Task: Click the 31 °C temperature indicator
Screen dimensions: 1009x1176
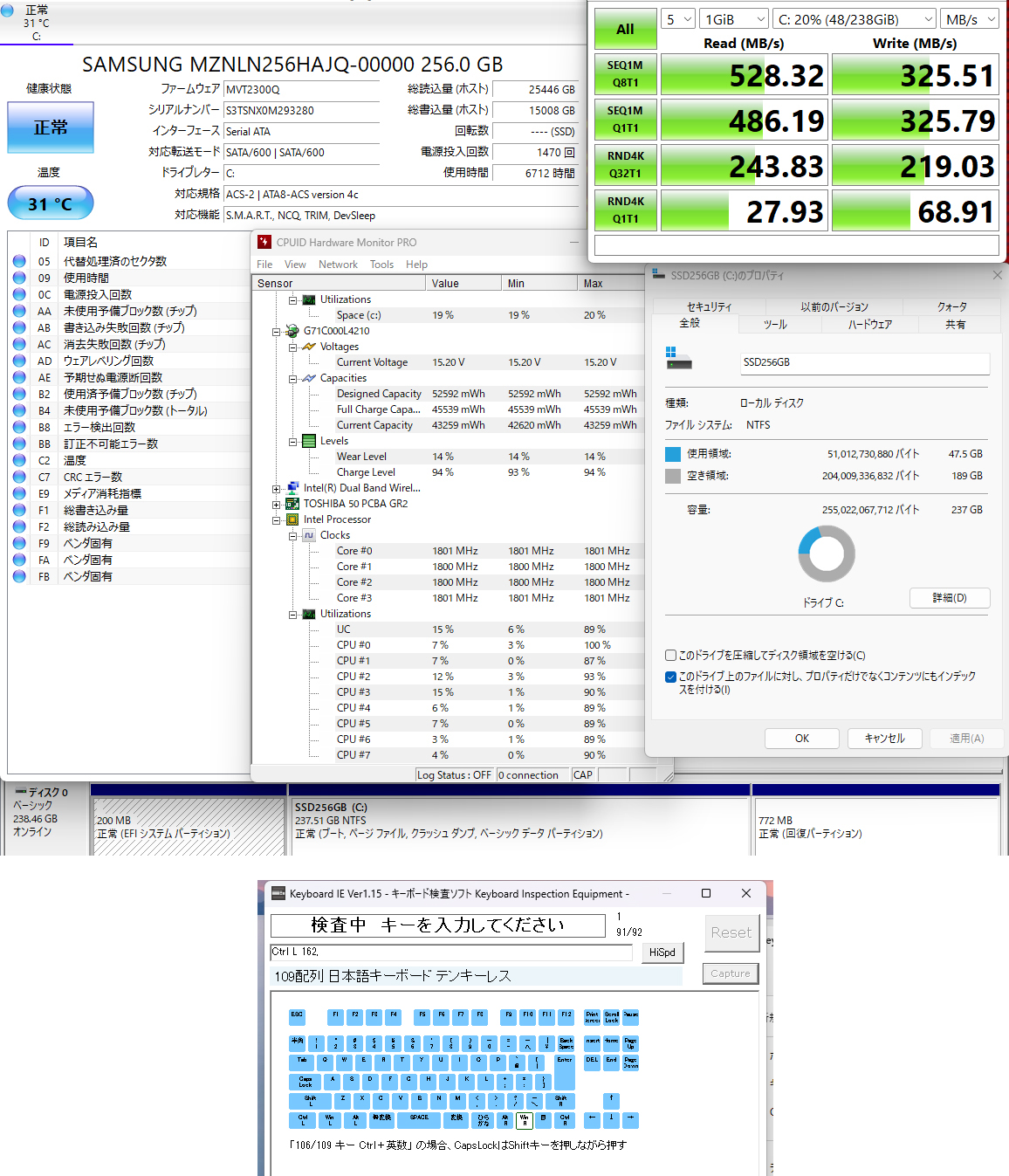Action: (51, 204)
